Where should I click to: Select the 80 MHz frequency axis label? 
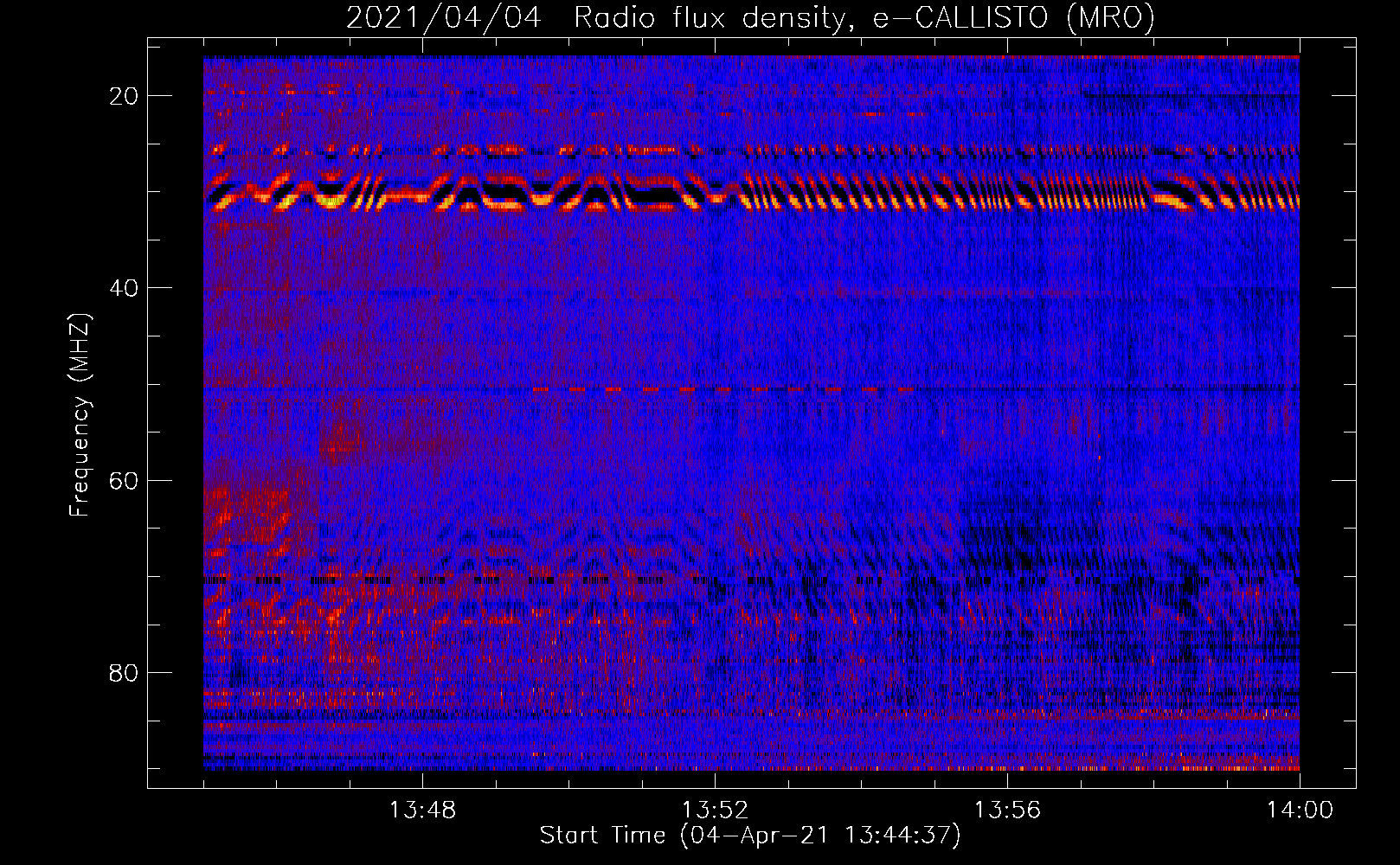124,672
